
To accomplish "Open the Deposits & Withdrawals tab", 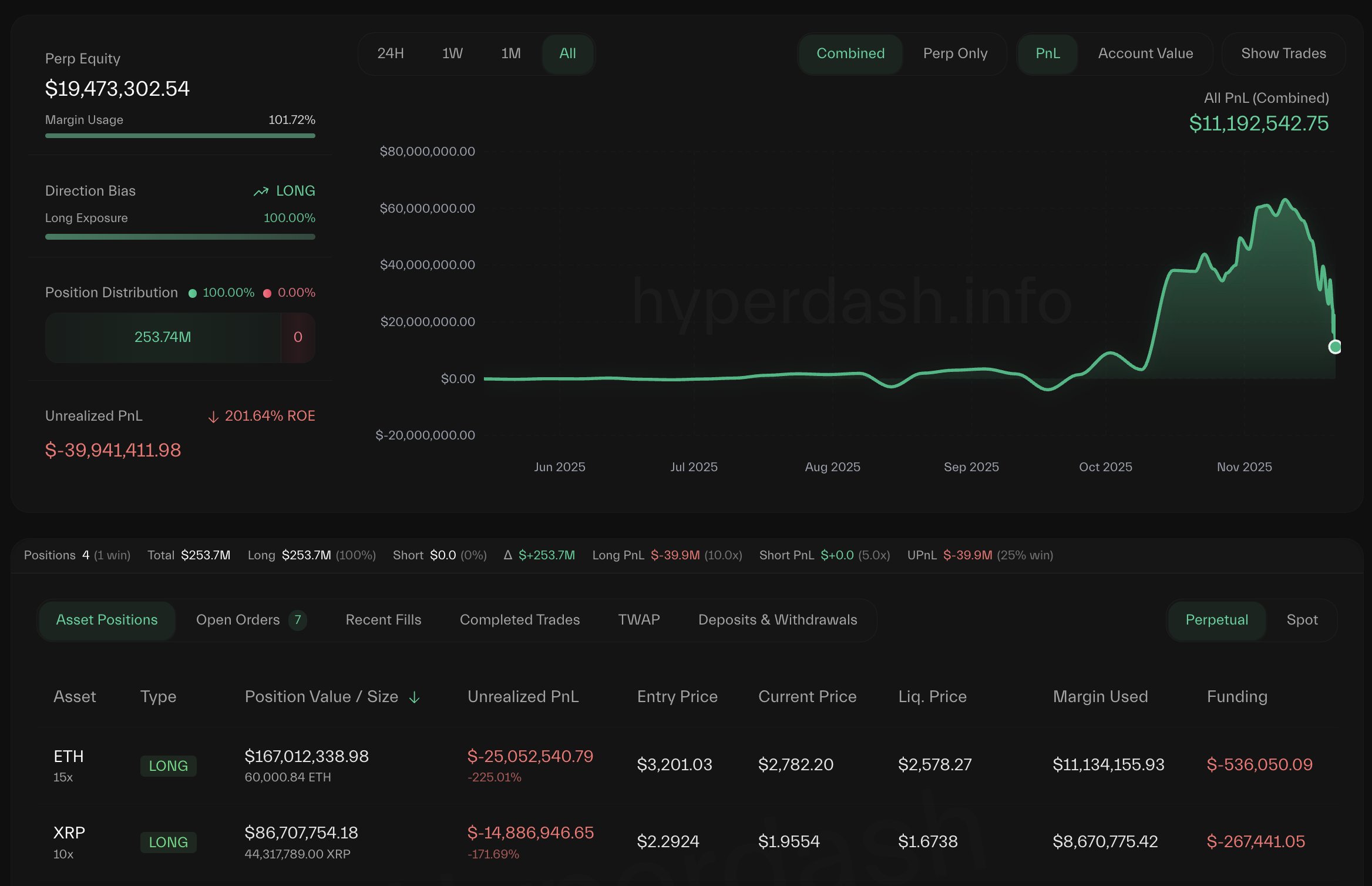I will coord(777,620).
